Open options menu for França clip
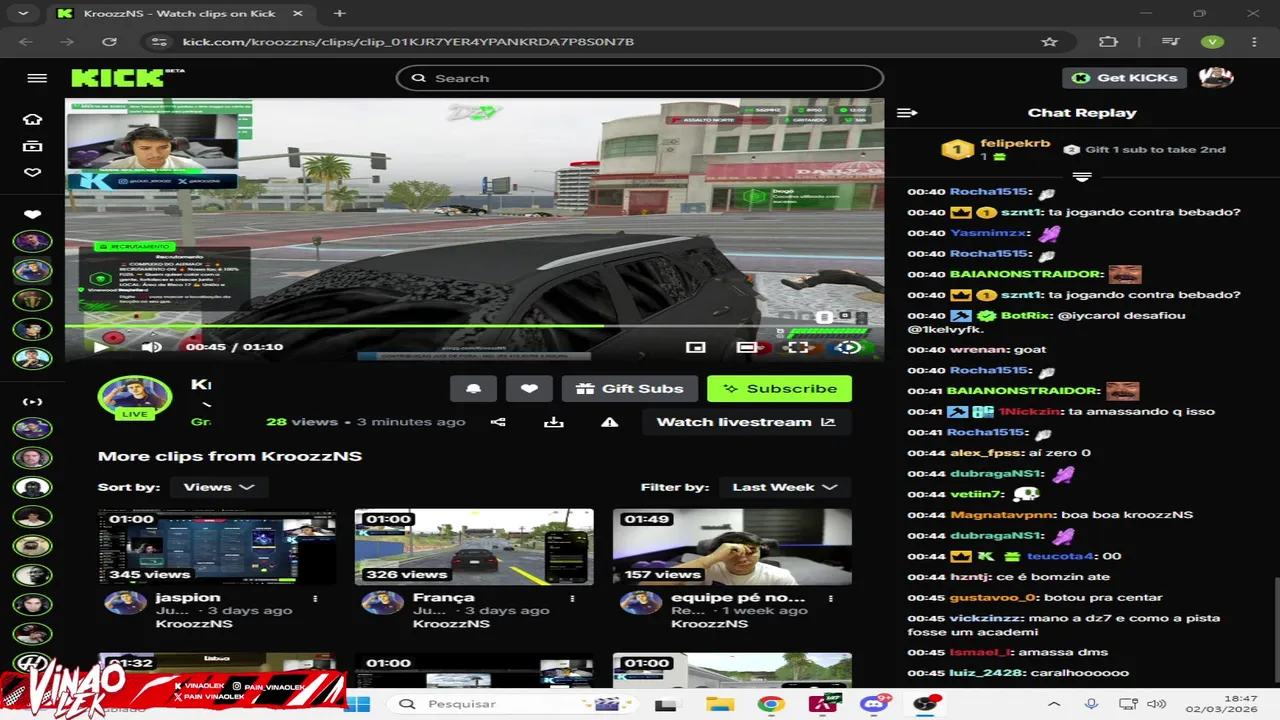The image size is (1280, 720). (x=573, y=598)
